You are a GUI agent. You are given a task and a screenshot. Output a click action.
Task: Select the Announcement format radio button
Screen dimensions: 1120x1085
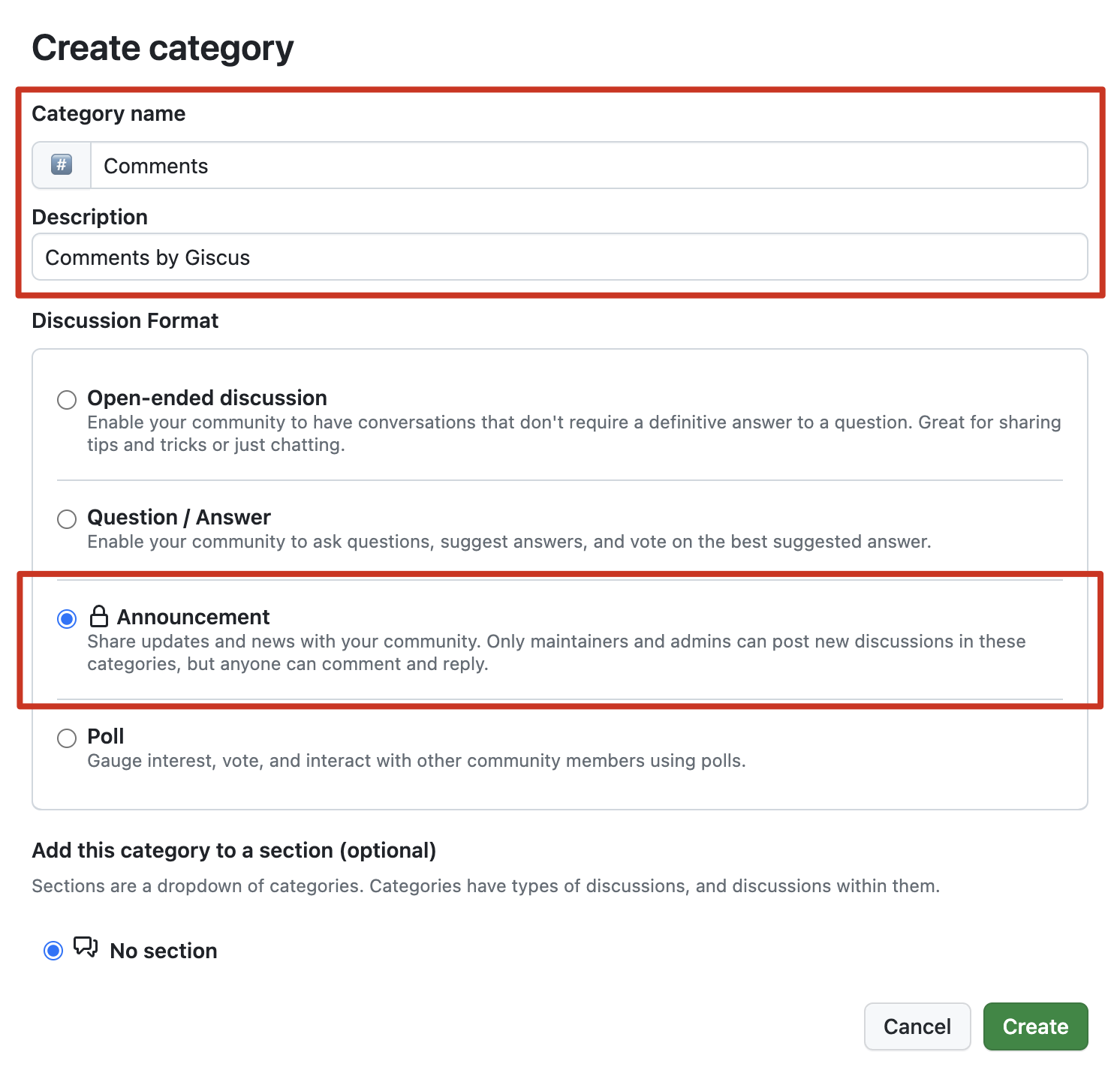pos(67,619)
